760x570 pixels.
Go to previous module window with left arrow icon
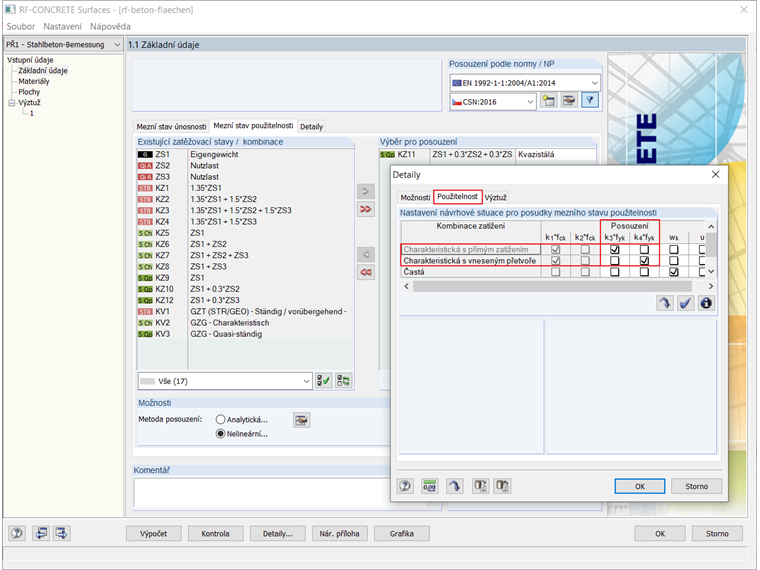[41, 533]
